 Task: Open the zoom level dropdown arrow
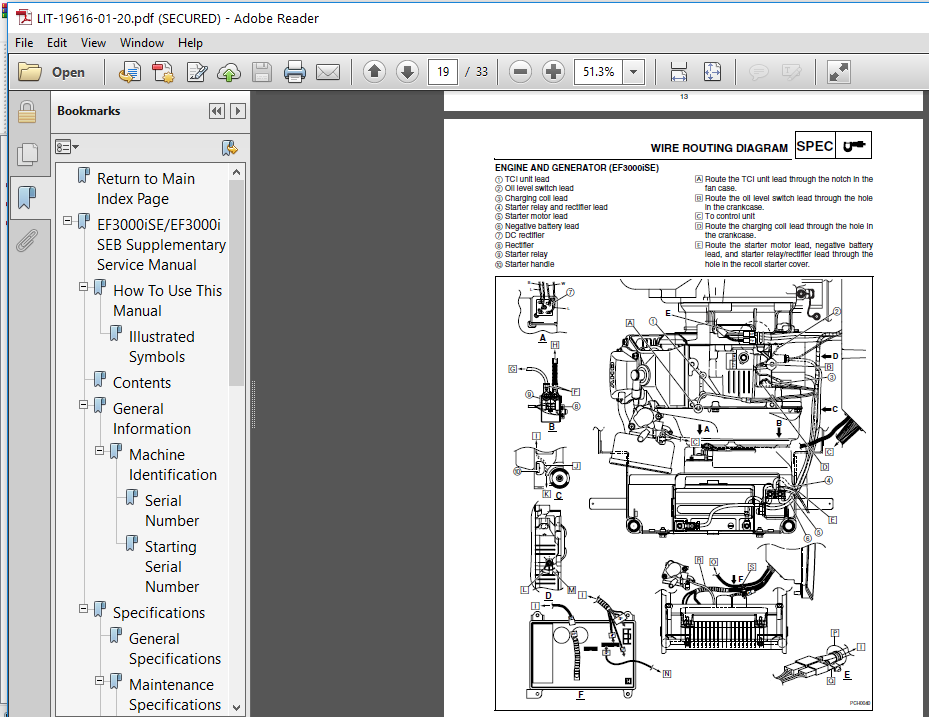tap(633, 72)
